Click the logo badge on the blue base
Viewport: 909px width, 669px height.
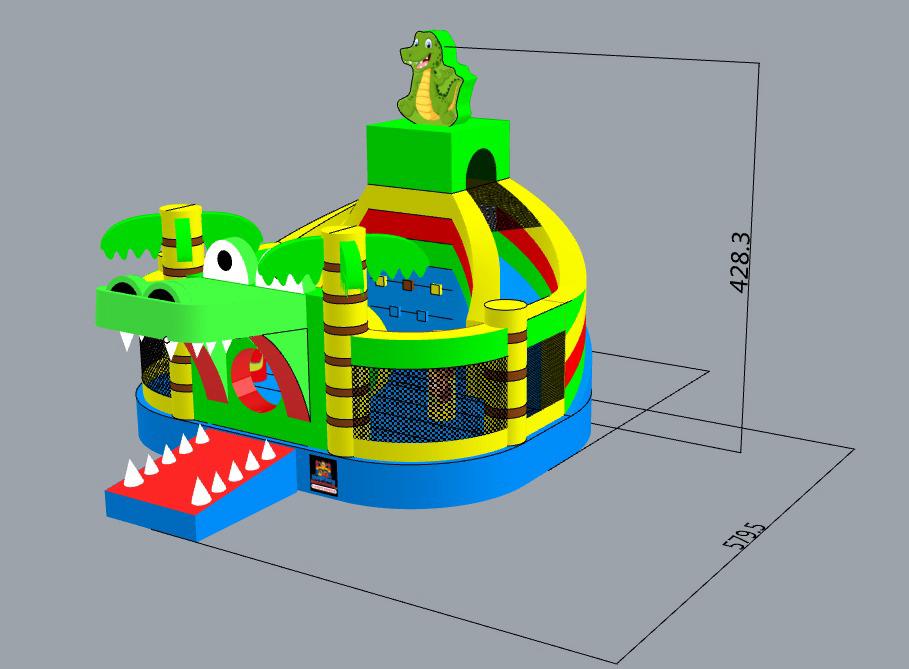point(323,475)
